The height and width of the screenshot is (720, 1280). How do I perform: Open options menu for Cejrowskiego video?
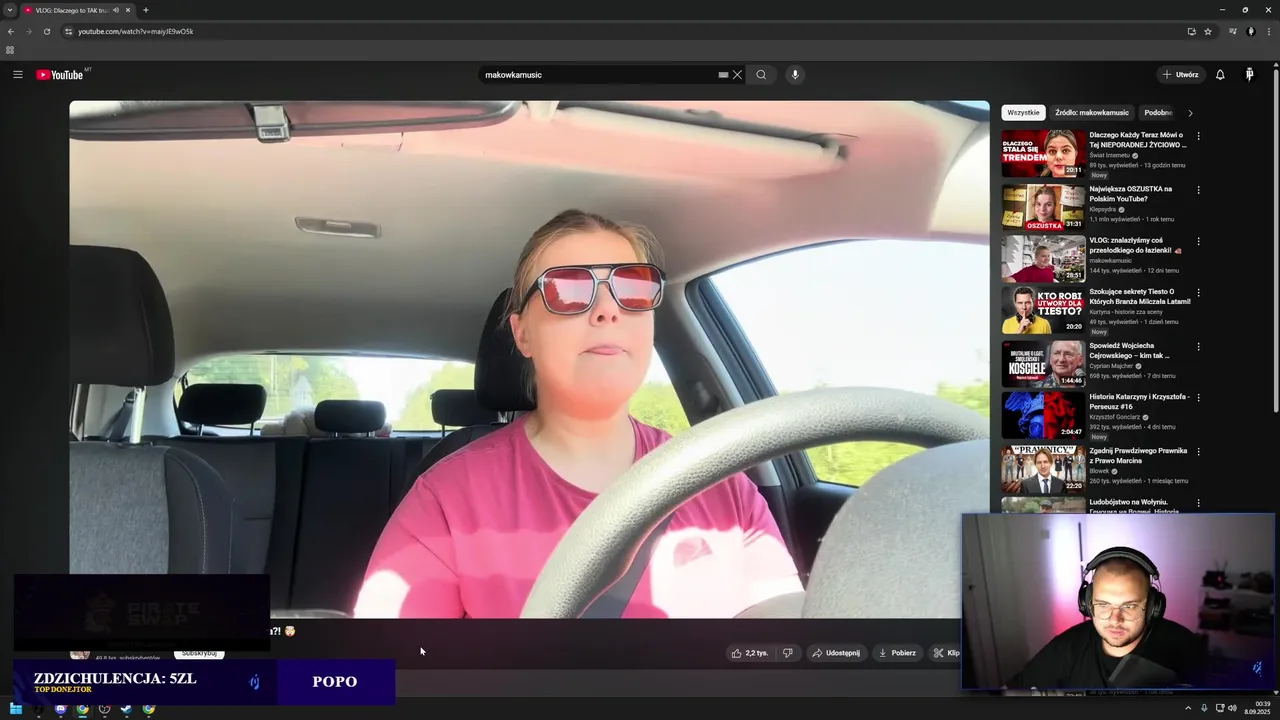pyautogui.click(x=1198, y=347)
